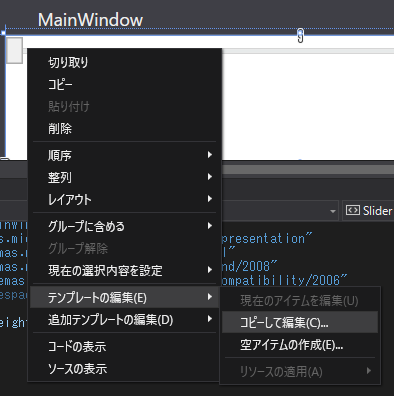Open 追加テンプレートの編集(D) submenu
The width and height of the screenshot is (394, 396).
(125, 320)
